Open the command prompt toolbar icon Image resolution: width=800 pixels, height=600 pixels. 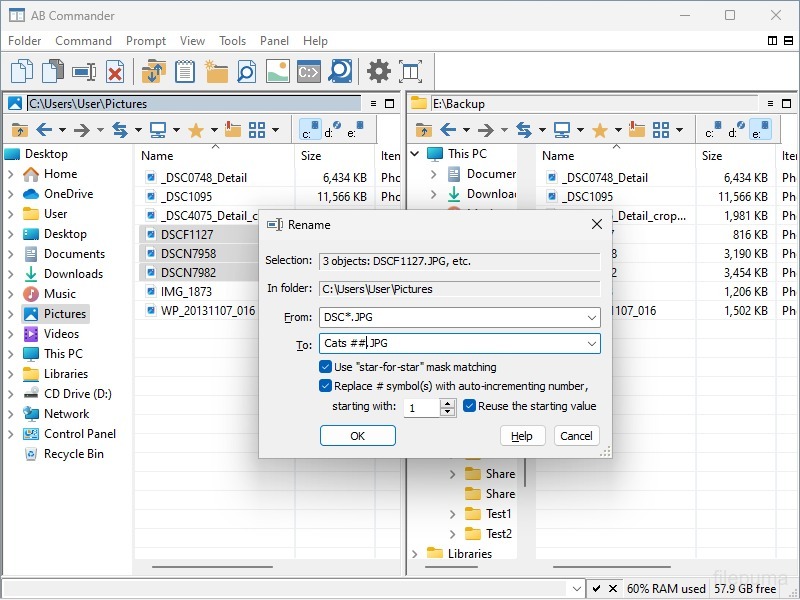(309, 71)
